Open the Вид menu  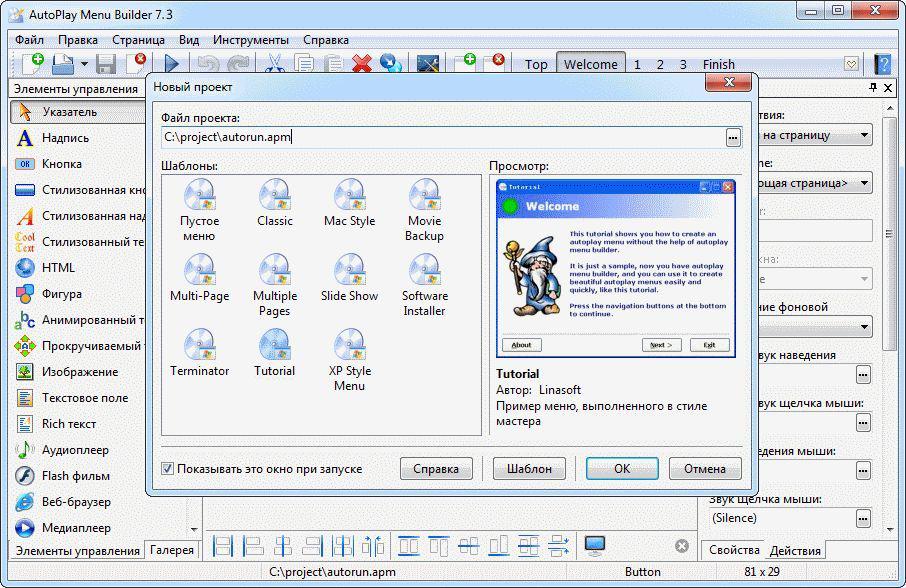tap(189, 40)
